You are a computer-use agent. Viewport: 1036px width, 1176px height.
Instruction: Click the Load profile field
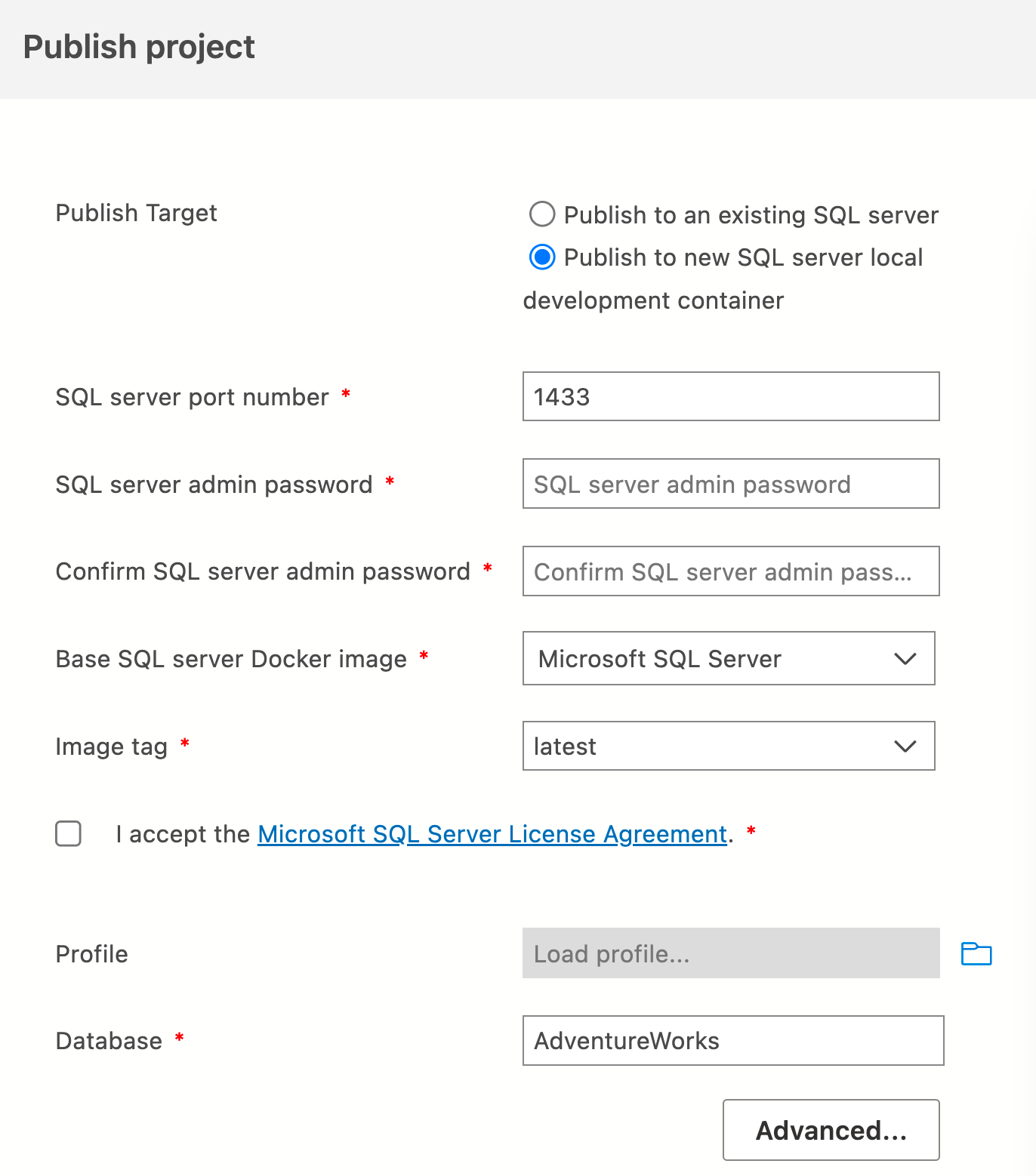(x=731, y=953)
